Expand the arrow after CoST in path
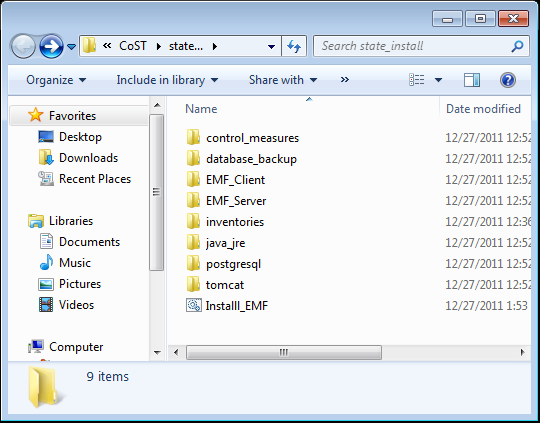540x423 pixels. [x=159, y=46]
